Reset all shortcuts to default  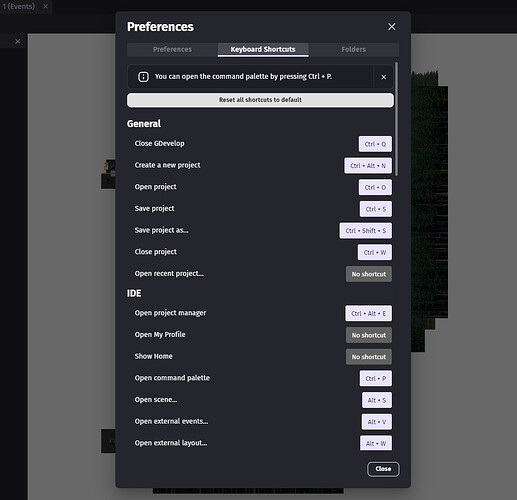pos(260,100)
